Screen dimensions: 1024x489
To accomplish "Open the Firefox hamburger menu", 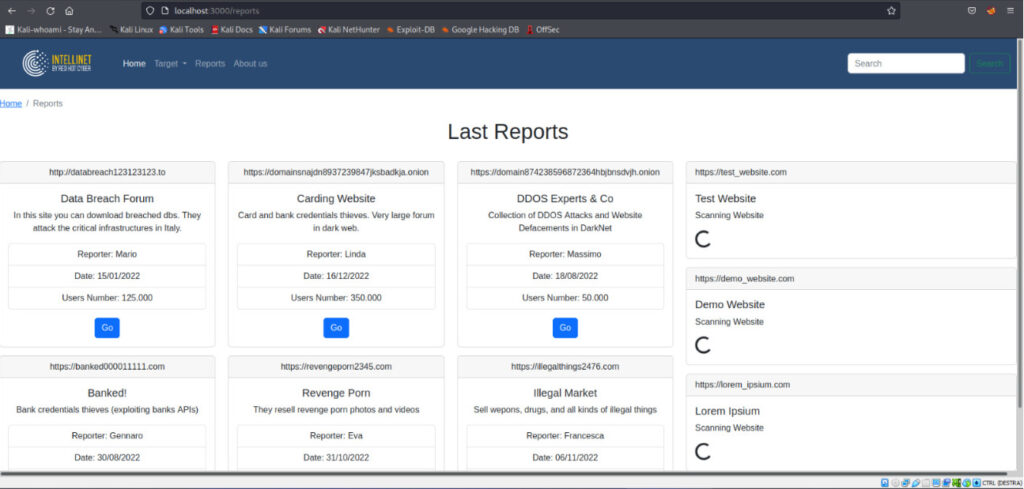I will tap(1010, 10).
